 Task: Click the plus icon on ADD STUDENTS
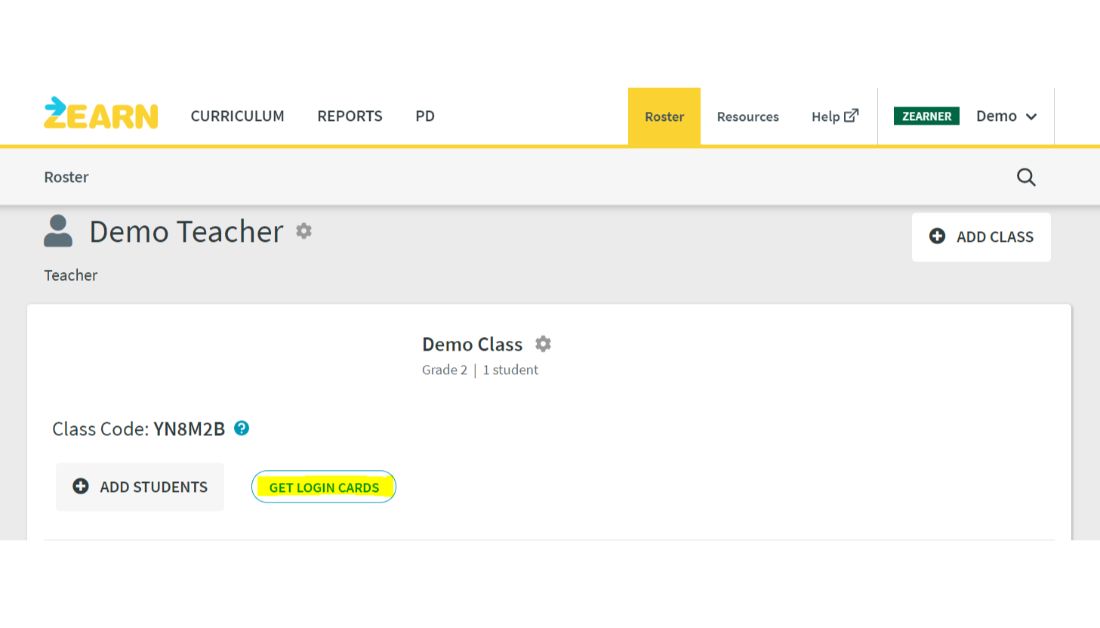[x=80, y=486]
